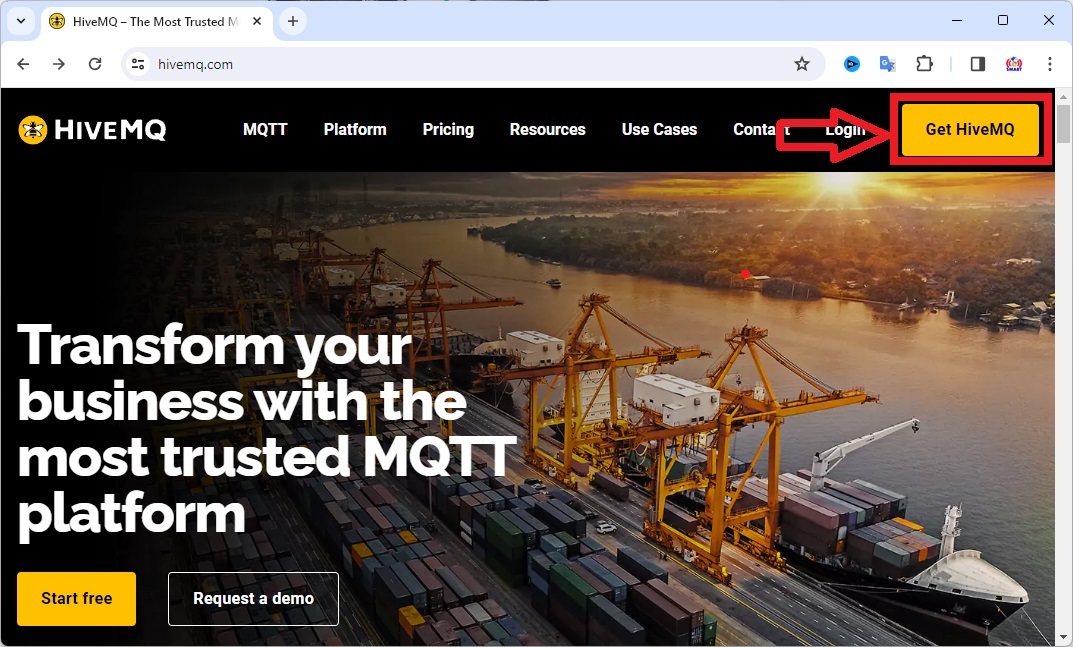
Task: Open the Pricing page link
Action: click(448, 129)
